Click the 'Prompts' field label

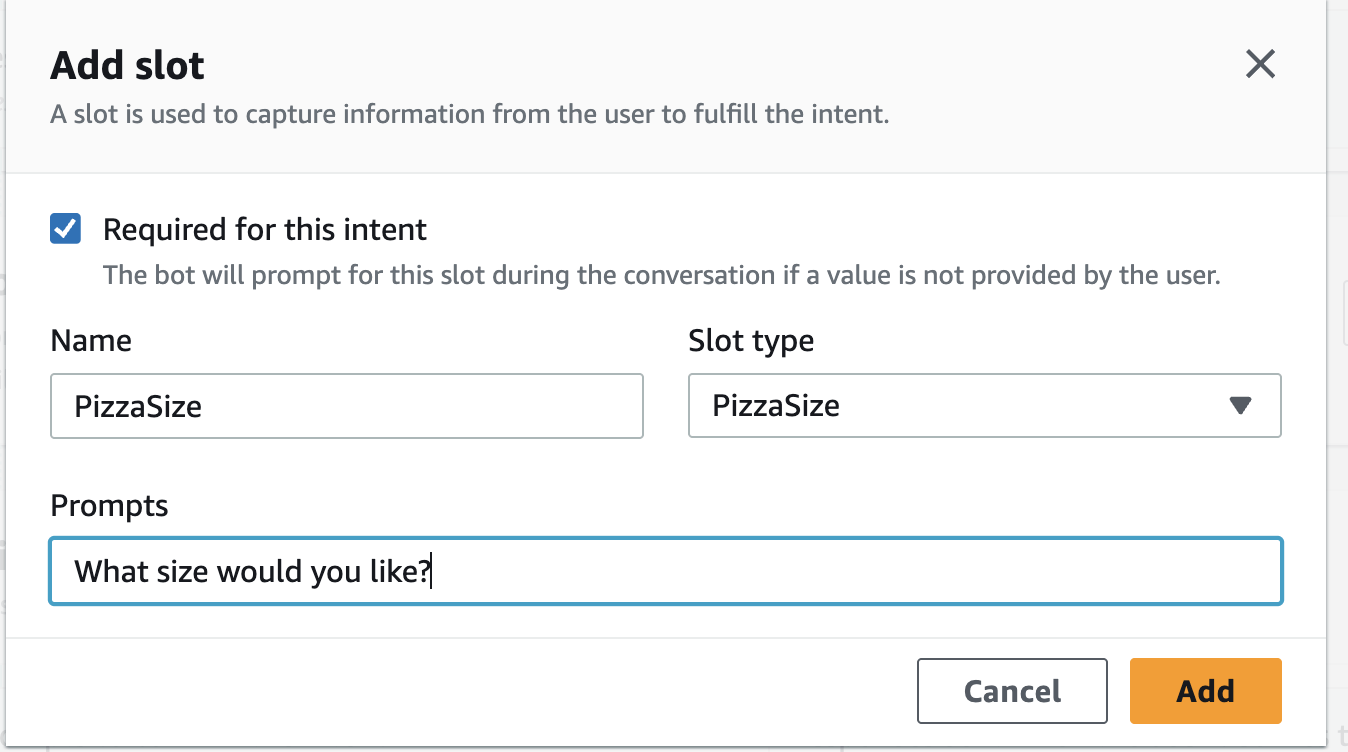(109, 506)
